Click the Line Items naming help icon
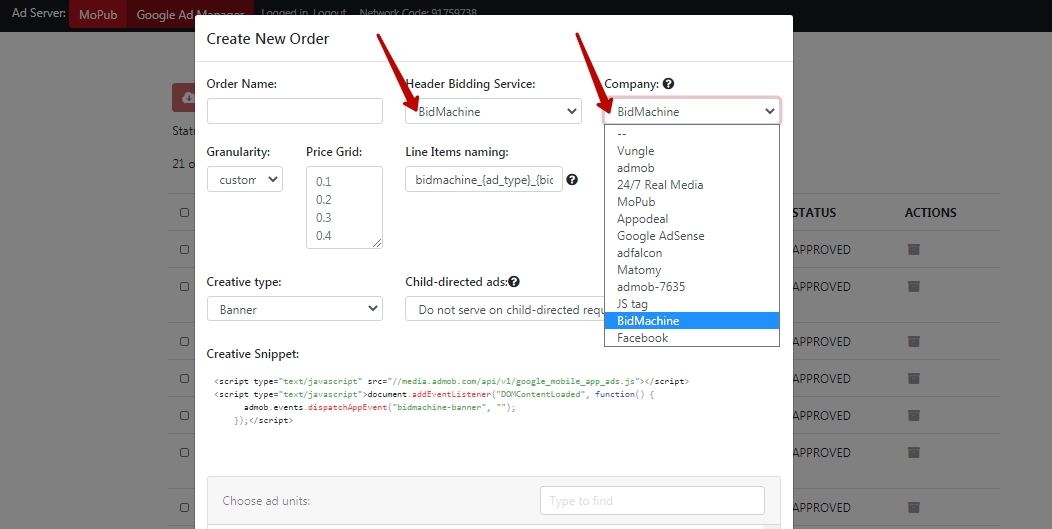Viewport: 1052px width, 529px height. pos(572,179)
